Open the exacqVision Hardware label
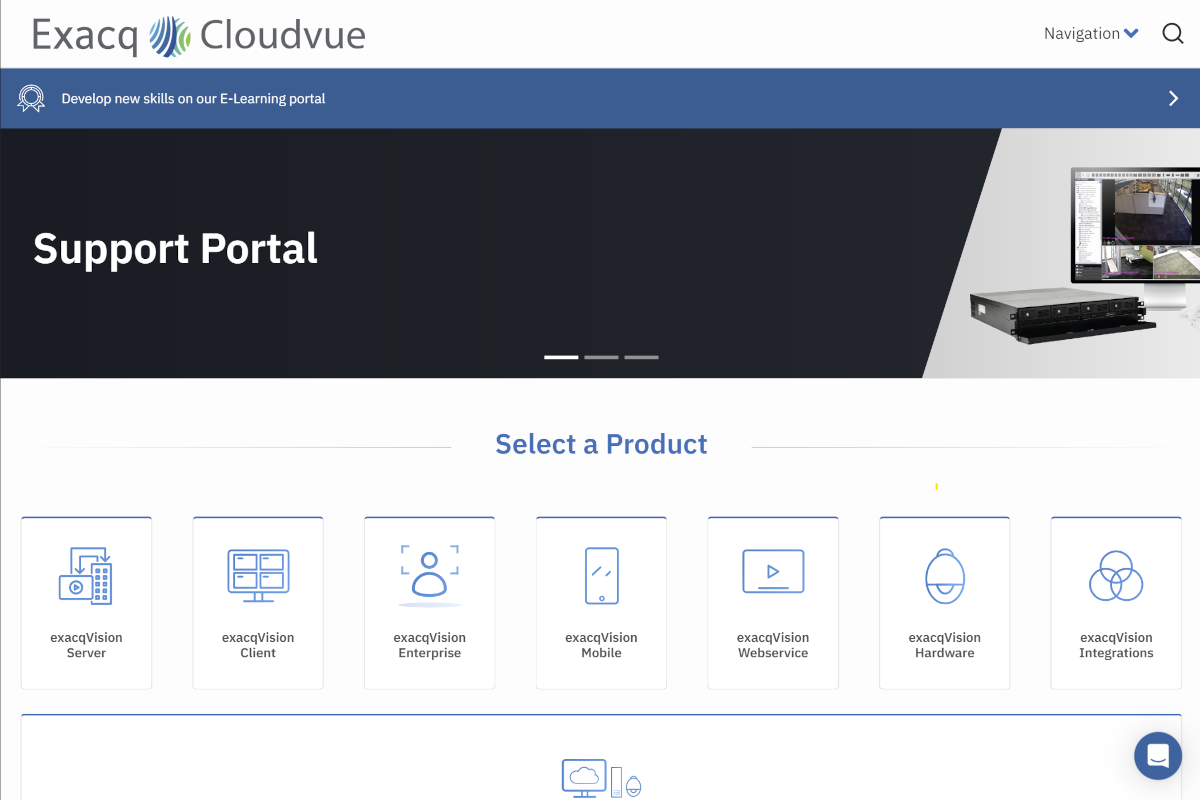Image resolution: width=1200 pixels, height=800 pixels. coord(945,645)
